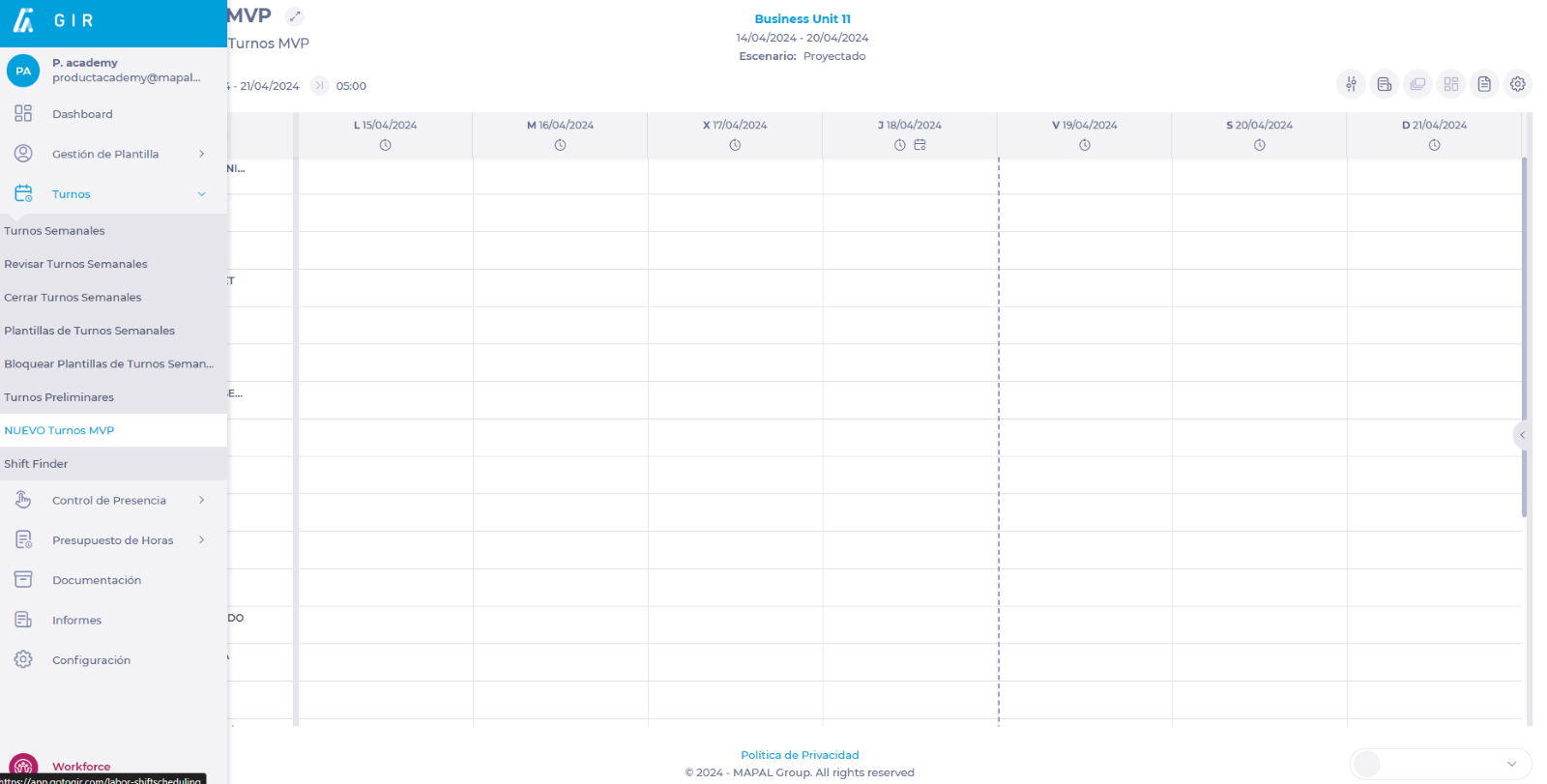The width and height of the screenshot is (1547, 784).
Task: Click the calendar icon under Thursday 18/04/2024
Action: pyautogui.click(x=919, y=145)
